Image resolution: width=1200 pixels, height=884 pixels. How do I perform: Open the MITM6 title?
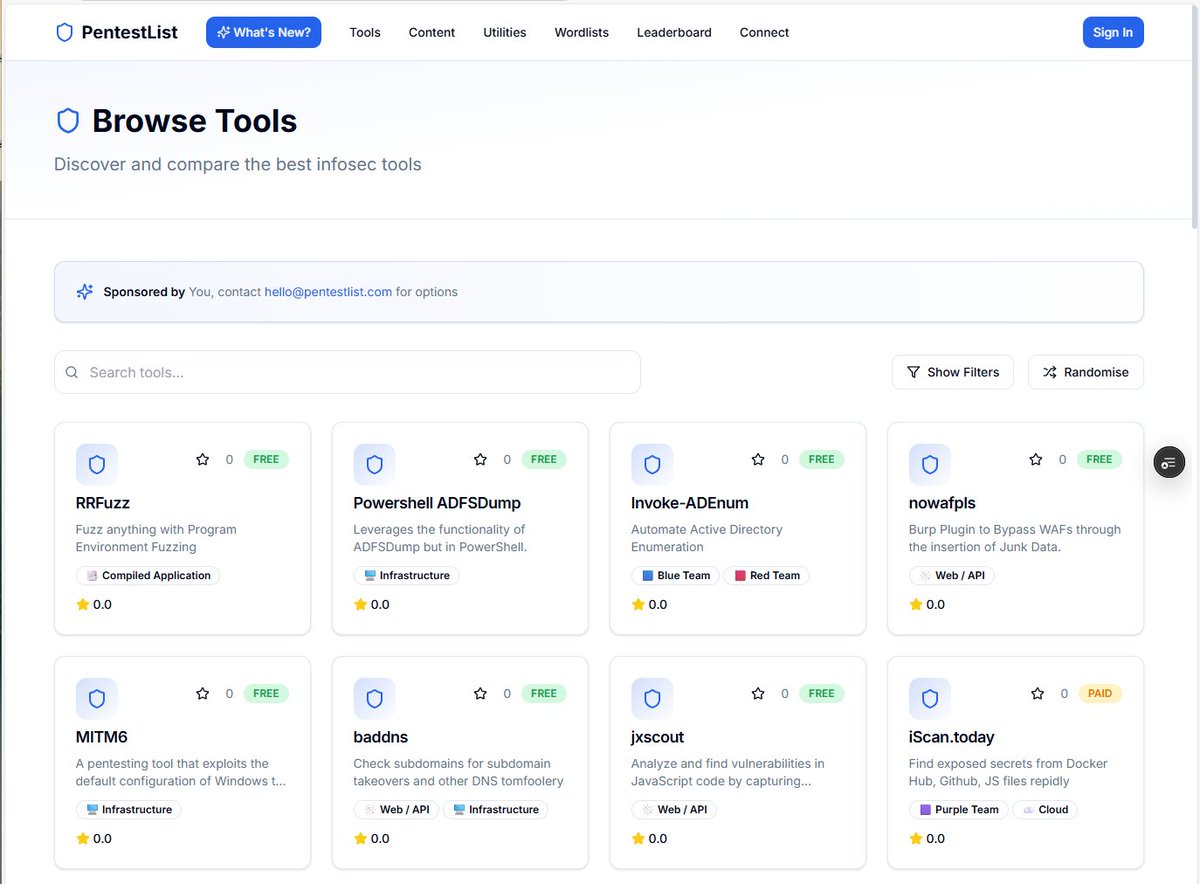click(x=102, y=737)
